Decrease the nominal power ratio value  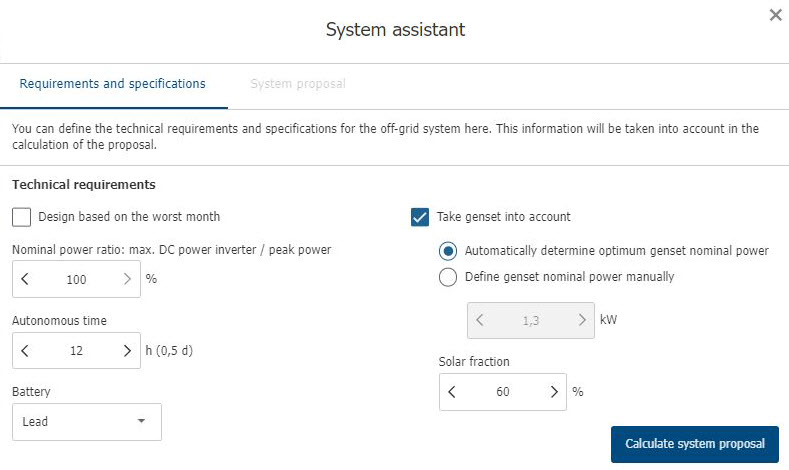25,279
